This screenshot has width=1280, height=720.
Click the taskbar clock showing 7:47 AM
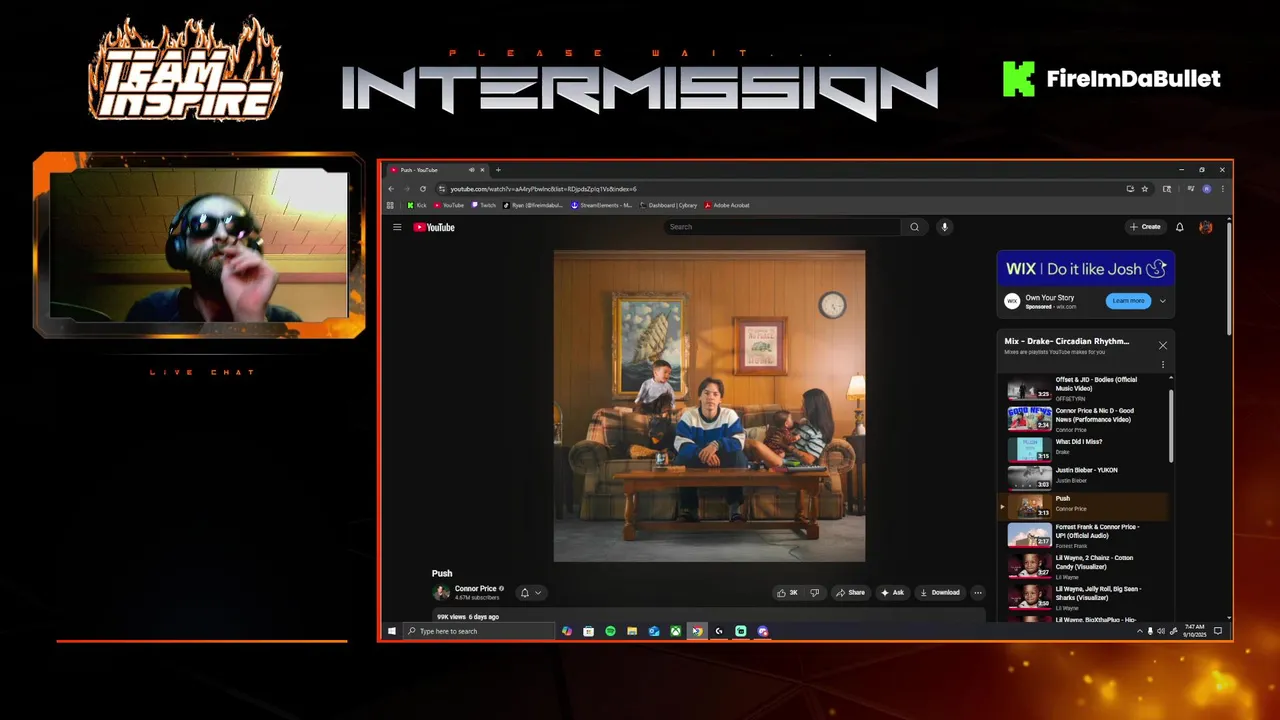coord(1195,631)
